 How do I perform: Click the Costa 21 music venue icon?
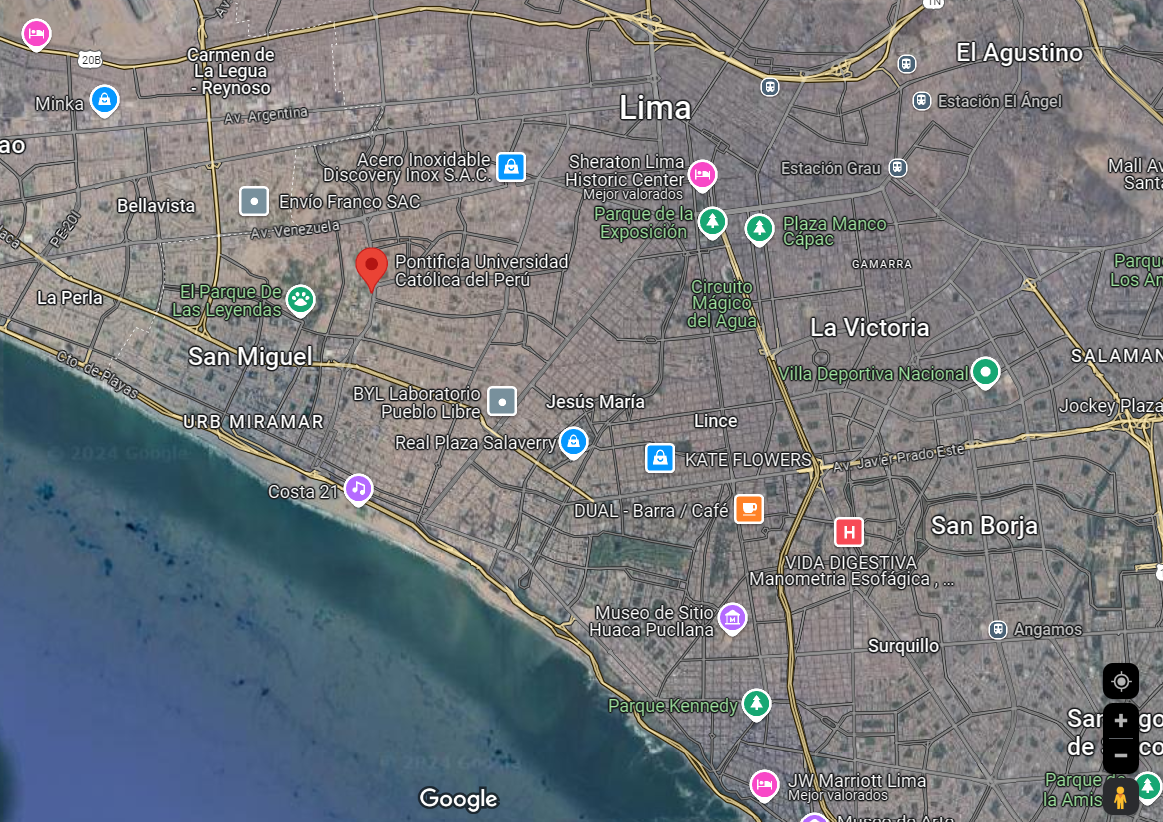358,489
